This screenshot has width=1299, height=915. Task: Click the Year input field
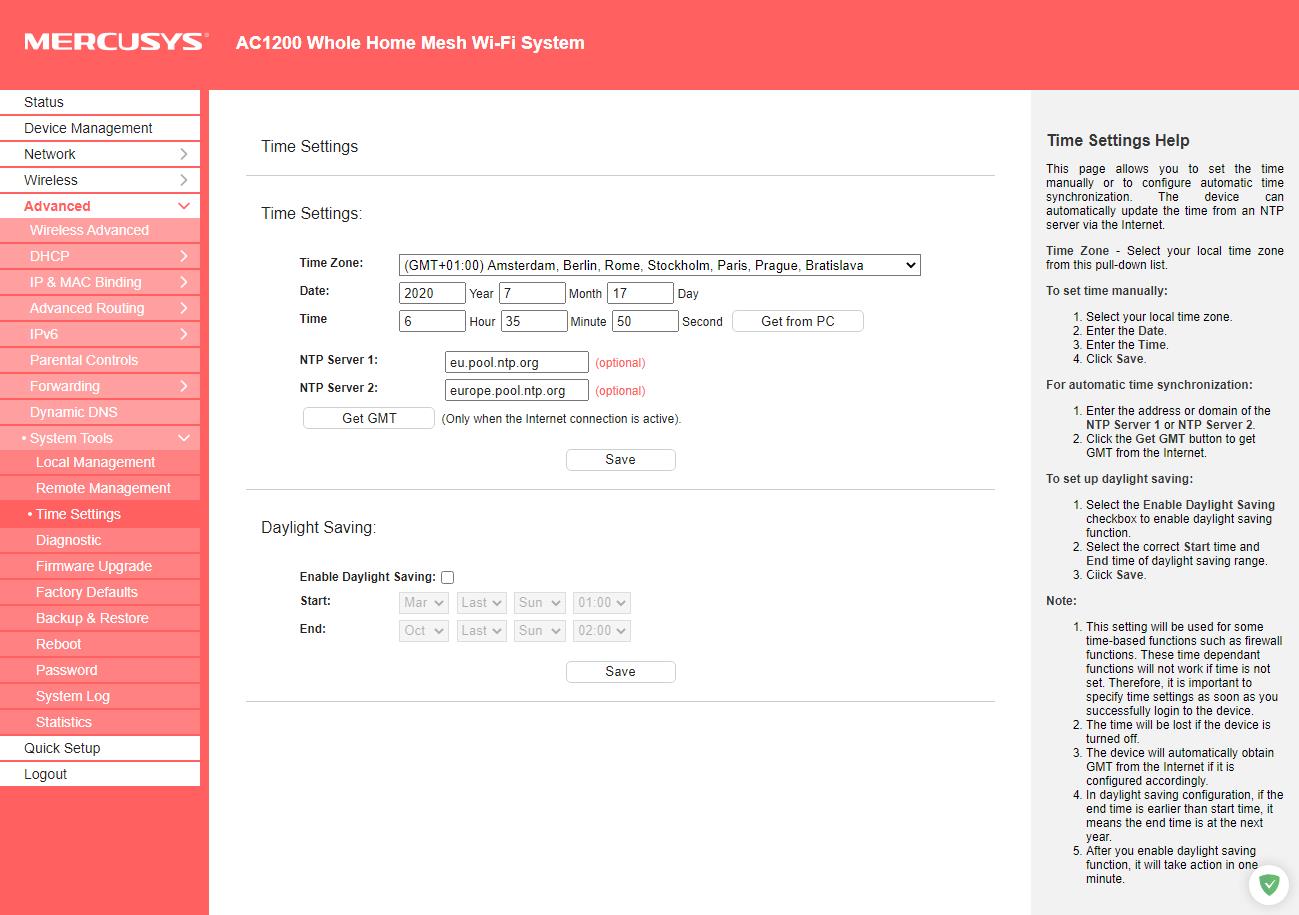point(432,293)
